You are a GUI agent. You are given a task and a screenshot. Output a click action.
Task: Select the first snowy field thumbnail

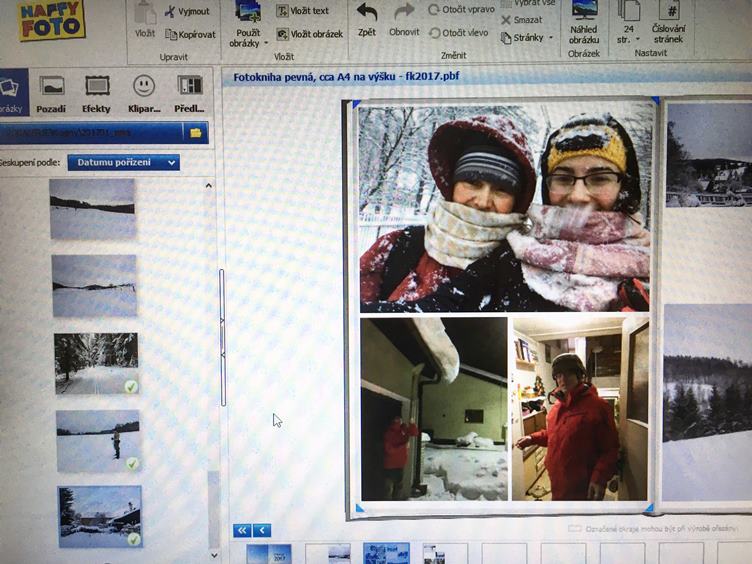[93, 209]
